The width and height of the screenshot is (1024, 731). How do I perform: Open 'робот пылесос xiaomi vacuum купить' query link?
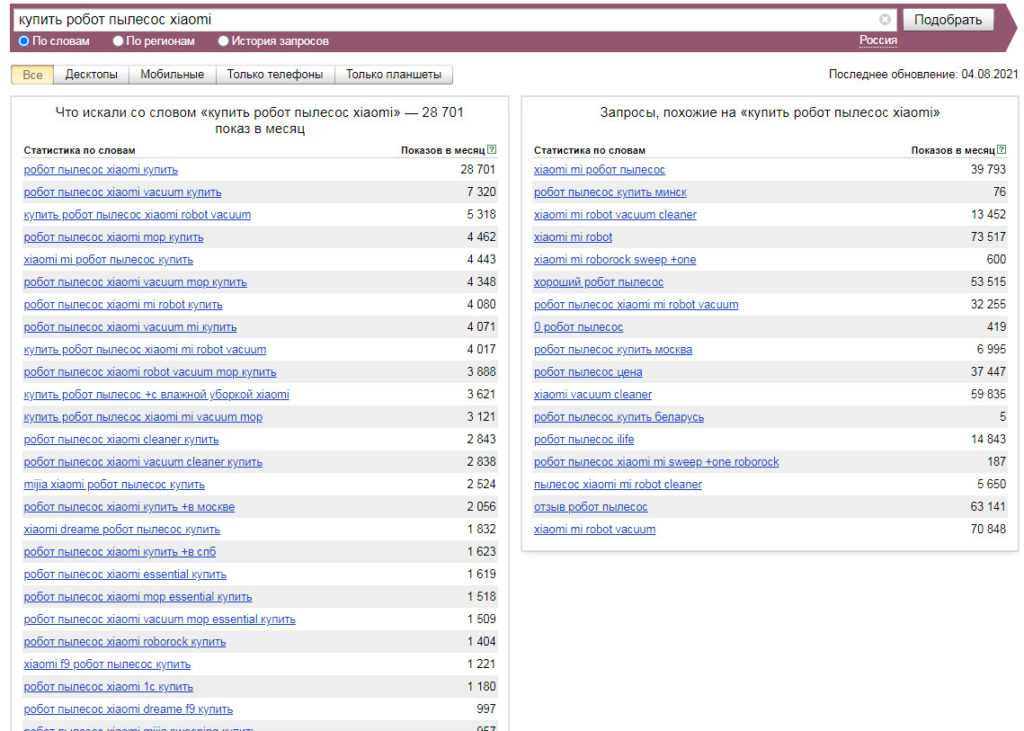pyautogui.click(x=122, y=192)
